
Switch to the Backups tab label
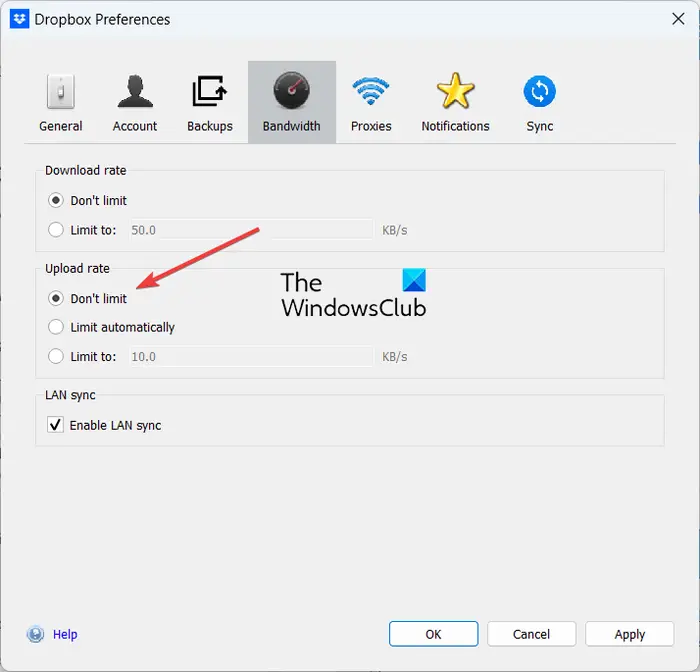pyautogui.click(x=210, y=126)
